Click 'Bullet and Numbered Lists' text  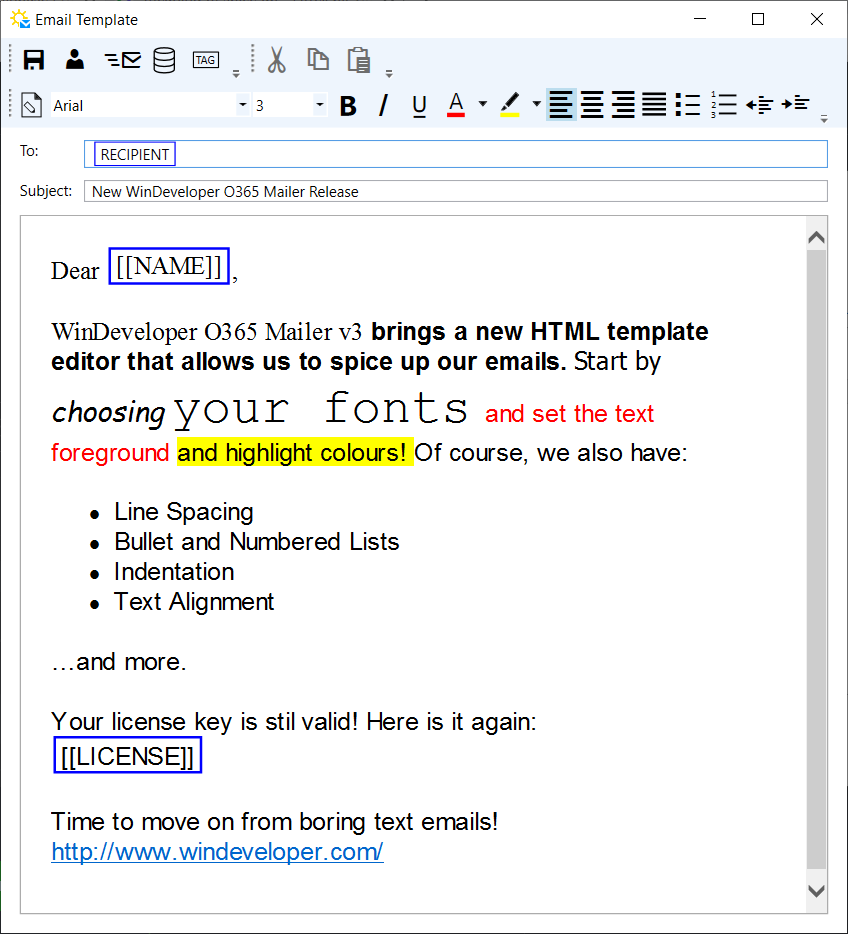click(257, 542)
